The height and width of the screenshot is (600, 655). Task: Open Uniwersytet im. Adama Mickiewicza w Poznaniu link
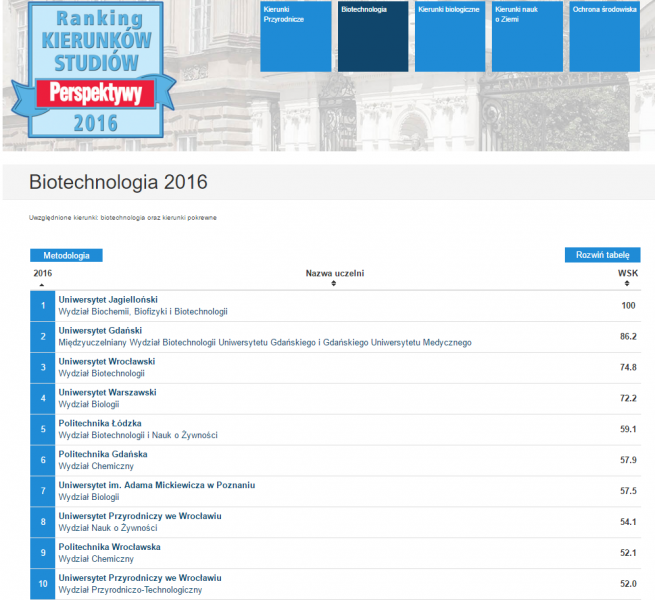coord(157,485)
